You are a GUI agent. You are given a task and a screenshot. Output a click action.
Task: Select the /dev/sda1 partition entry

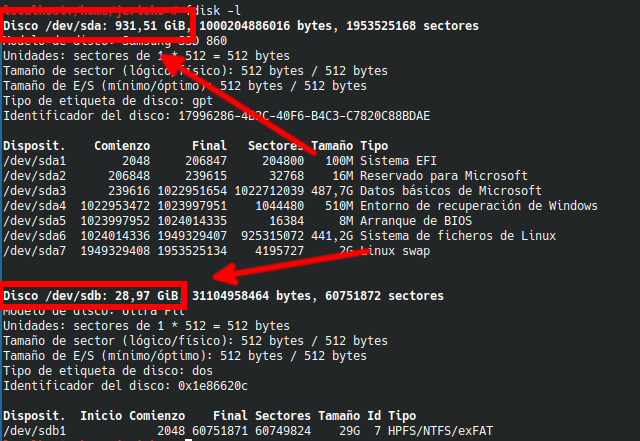[x=35, y=160]
